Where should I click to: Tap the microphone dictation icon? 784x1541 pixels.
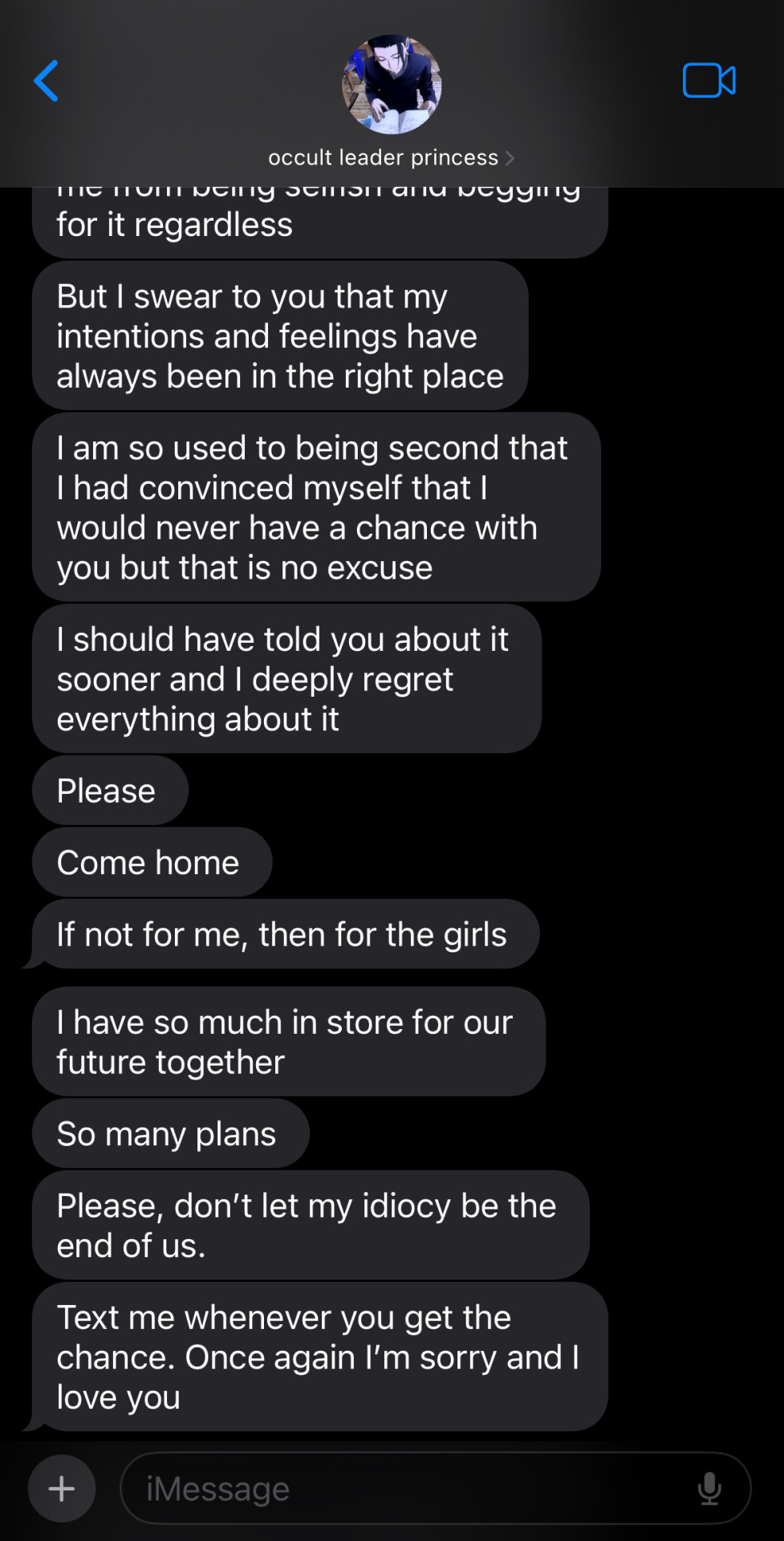[x=709, y=1489]
